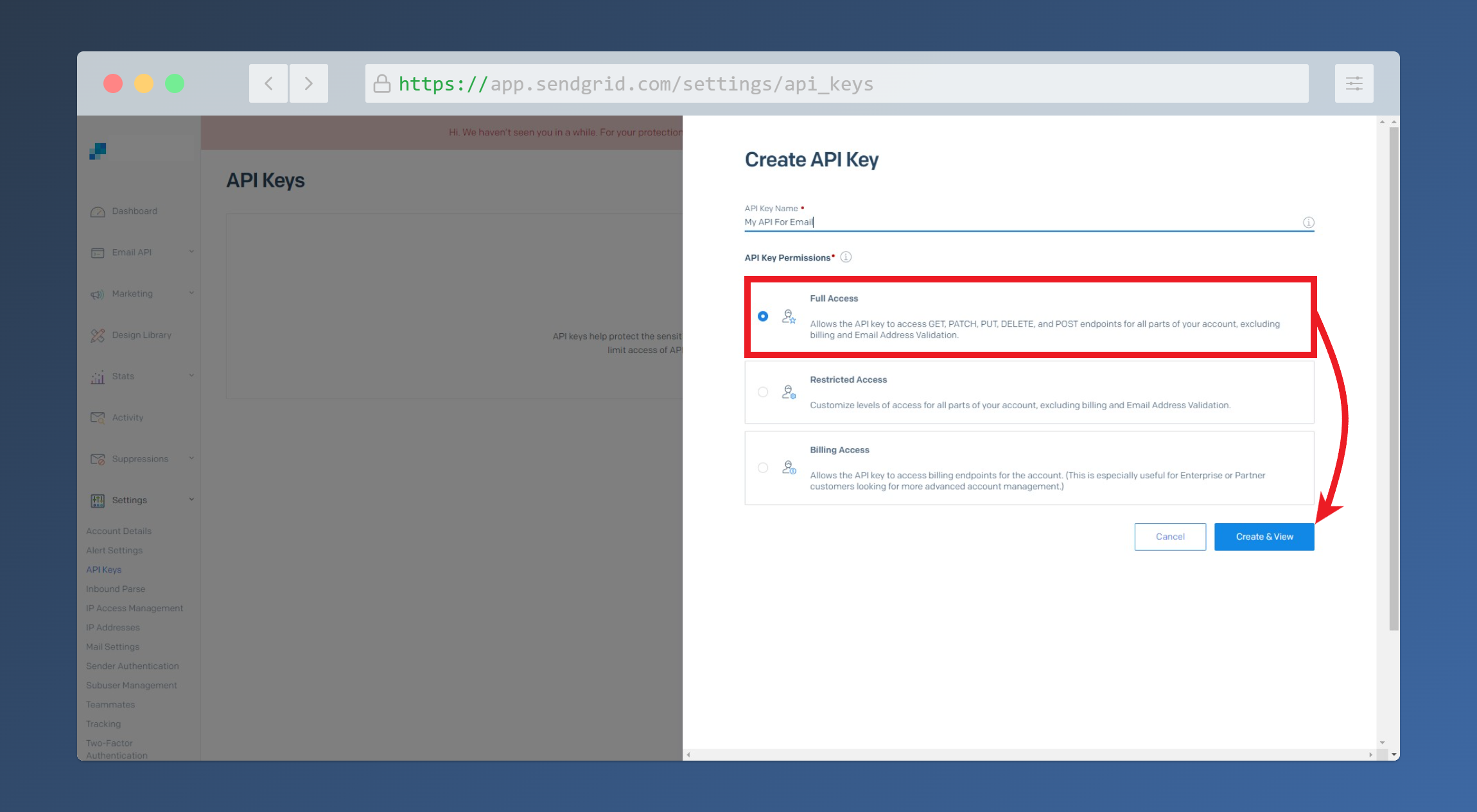
Task: Open Teammates link
Action: click(110, 705)
